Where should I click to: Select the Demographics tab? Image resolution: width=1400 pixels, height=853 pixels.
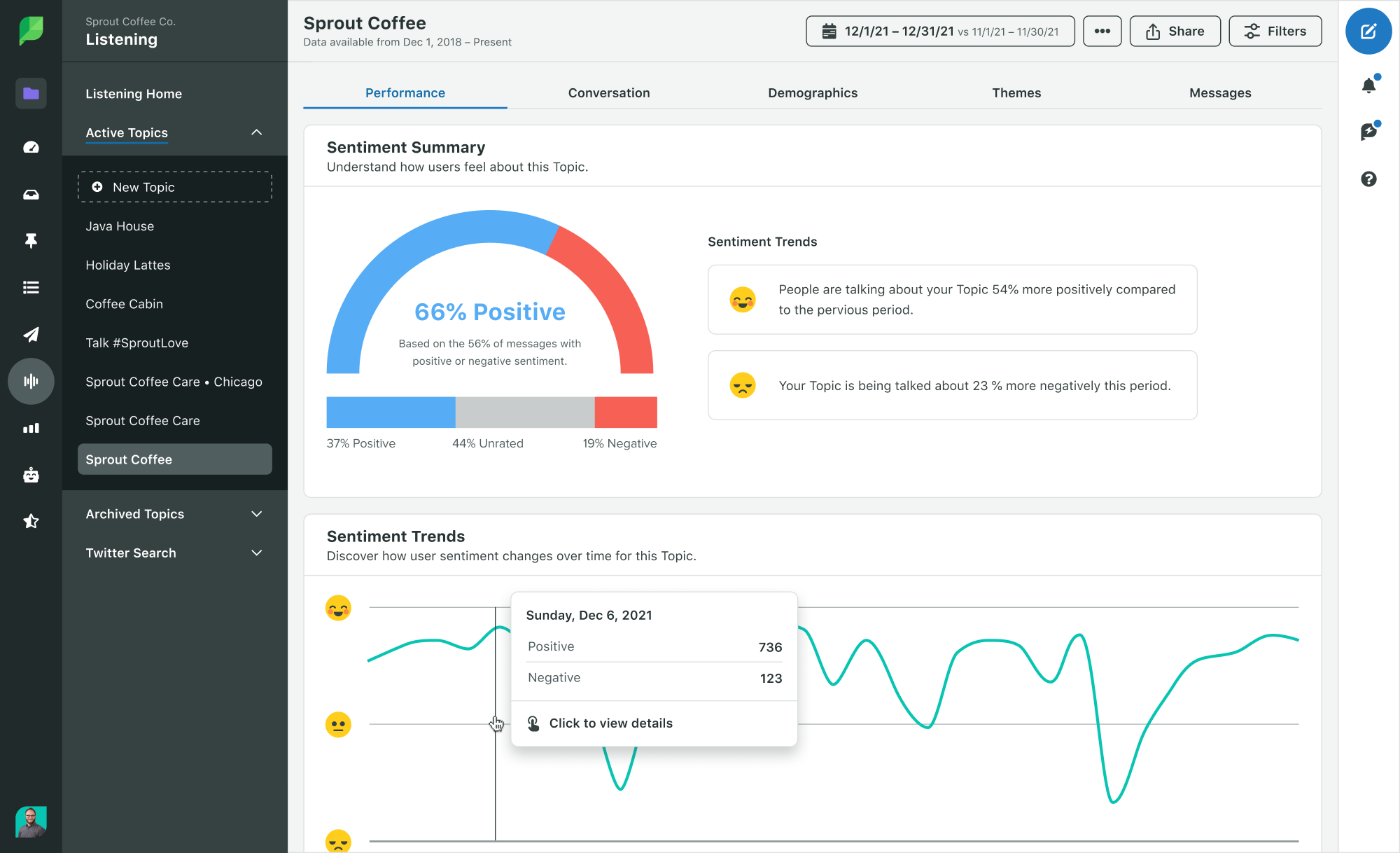[812, 93]
